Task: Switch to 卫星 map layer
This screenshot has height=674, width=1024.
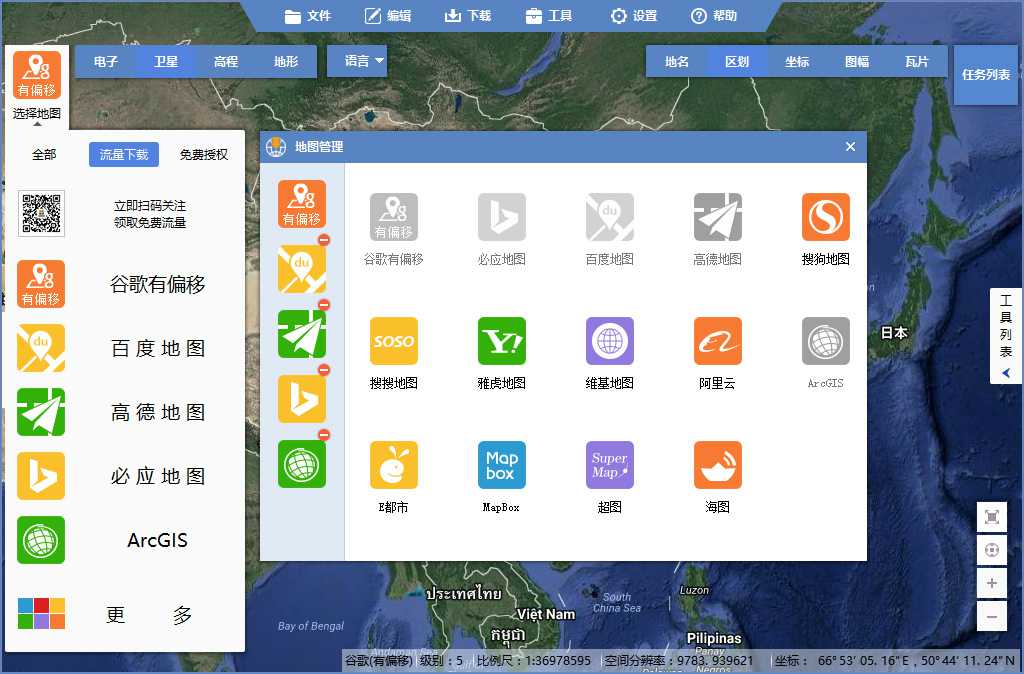Action: click(x=165, y=61)
